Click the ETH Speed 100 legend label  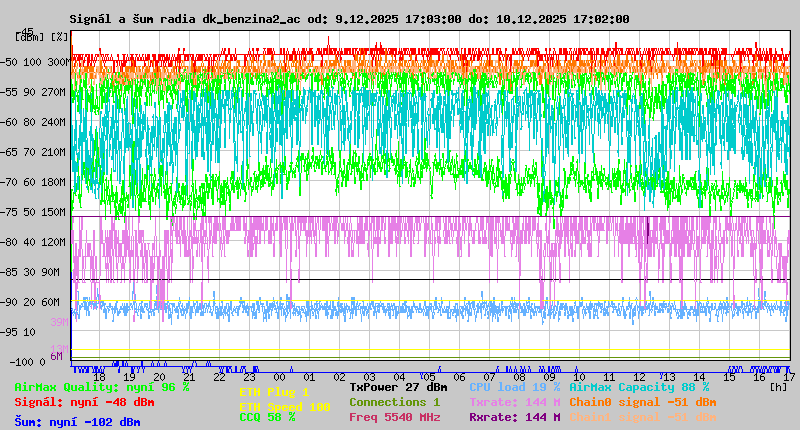pos(284,407)
